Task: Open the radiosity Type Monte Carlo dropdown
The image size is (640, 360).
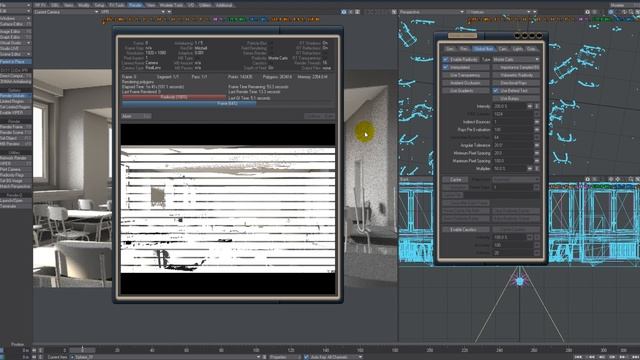Action: pos(516,60)
